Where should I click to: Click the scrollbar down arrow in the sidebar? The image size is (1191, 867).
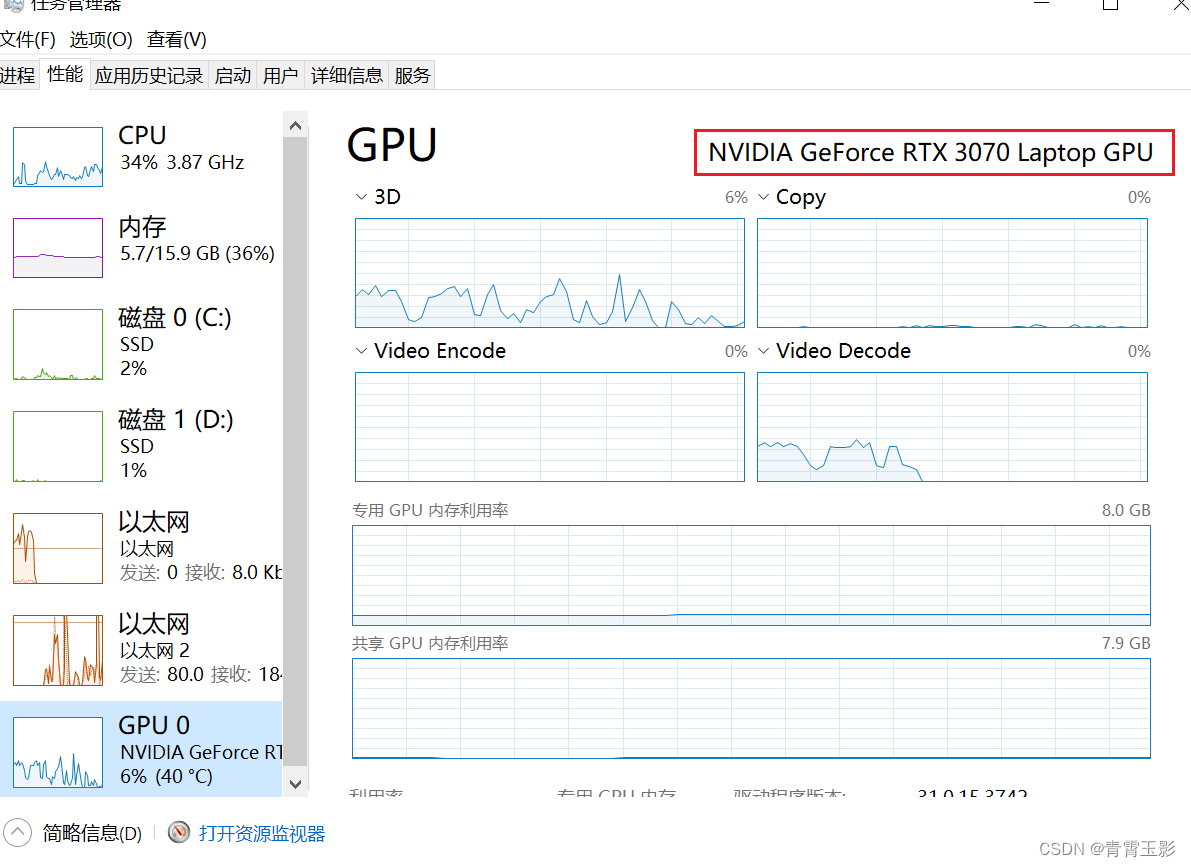tap(296, 785)
